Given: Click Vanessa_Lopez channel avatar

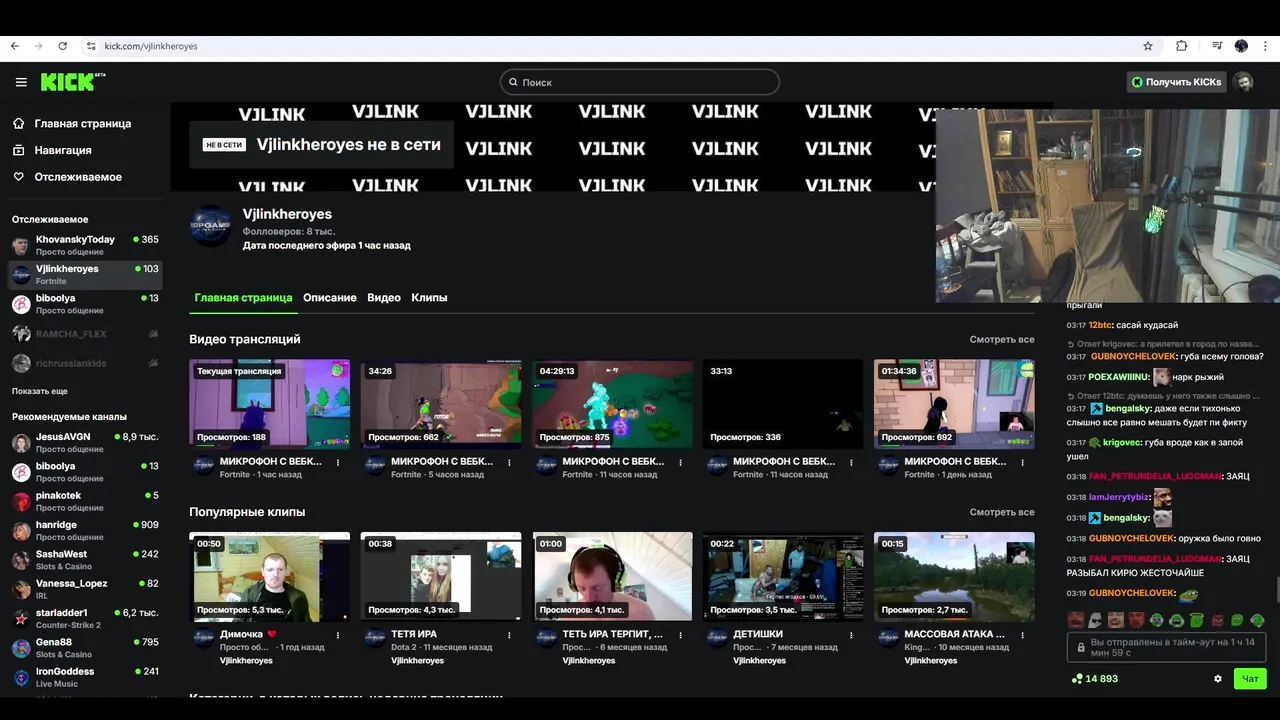Looking at the screenshot, I should (21, 589).
